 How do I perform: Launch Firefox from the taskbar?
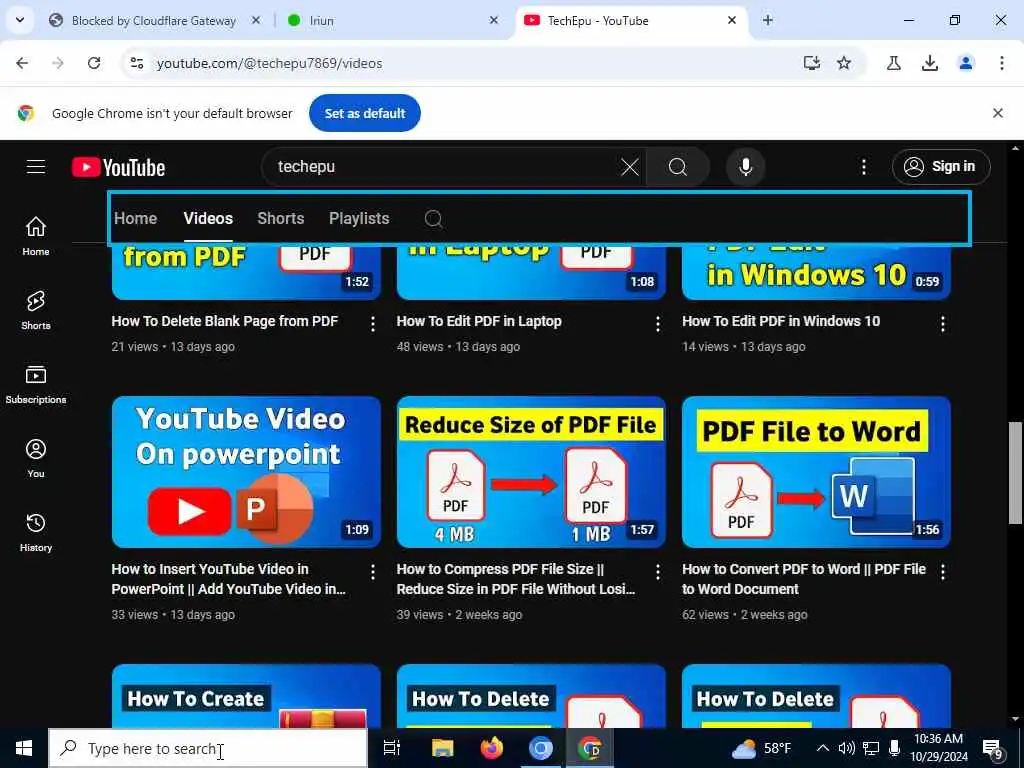point(491,748)
